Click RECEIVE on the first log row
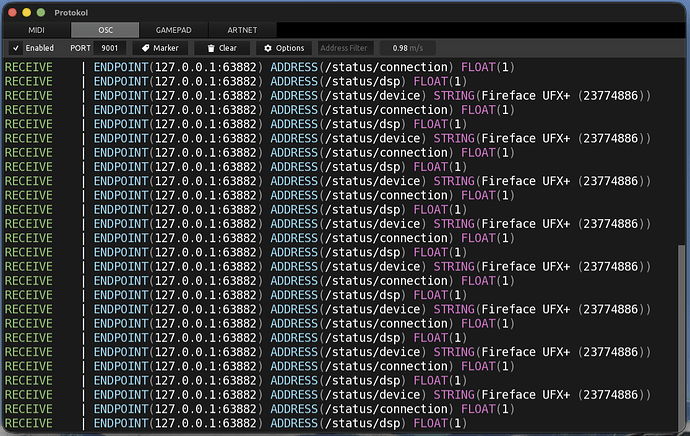 pyautogui.click(x=29, y=67)
